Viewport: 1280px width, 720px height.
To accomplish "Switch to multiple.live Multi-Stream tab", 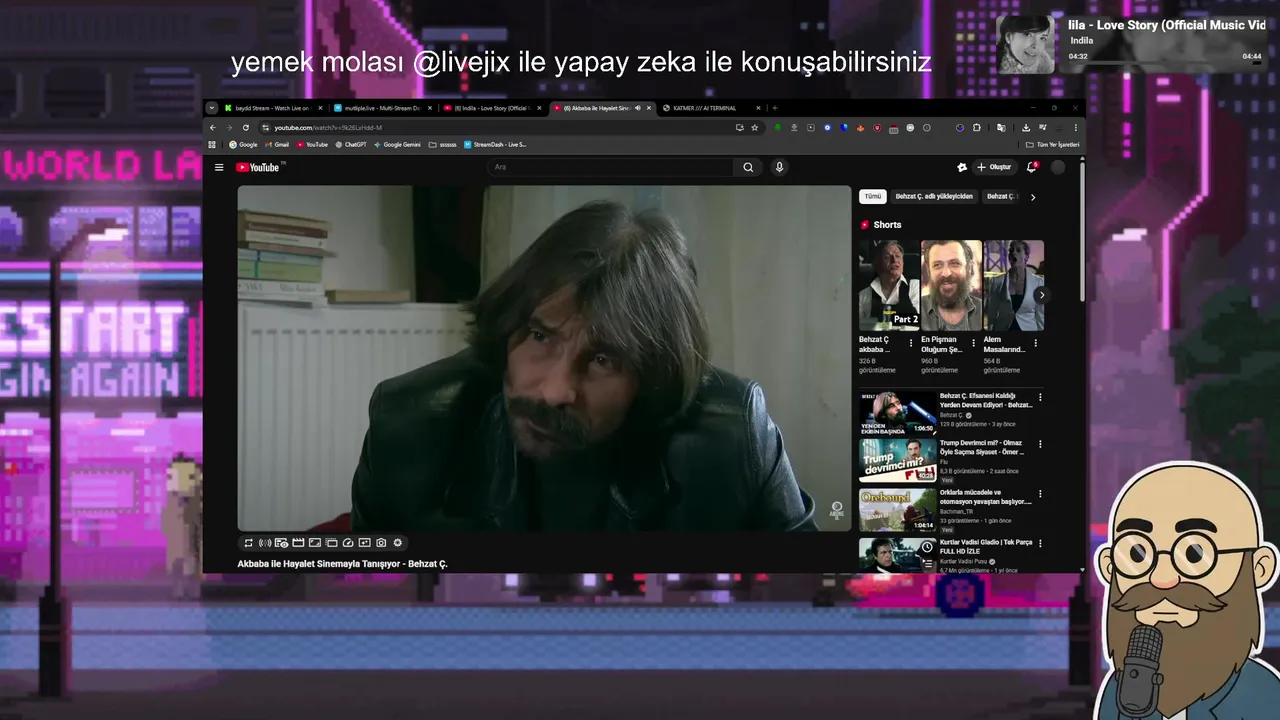I will click(383, 108).
